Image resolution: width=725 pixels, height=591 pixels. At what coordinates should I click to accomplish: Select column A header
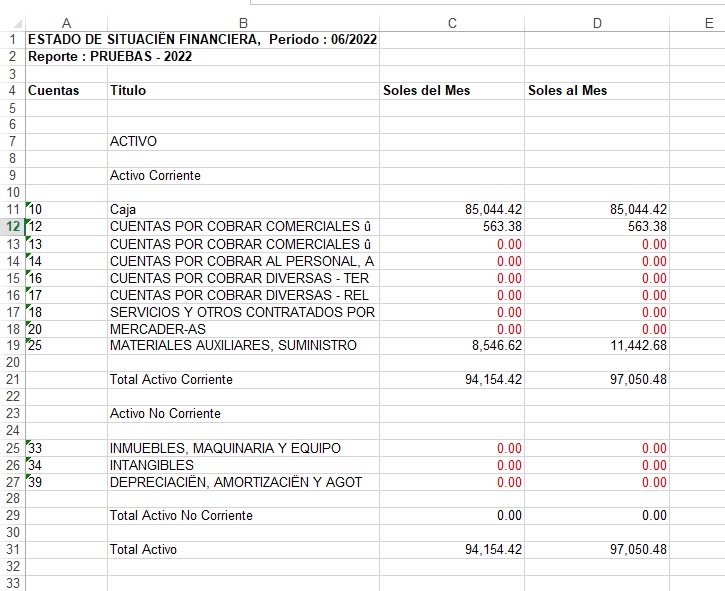point(66,23)
